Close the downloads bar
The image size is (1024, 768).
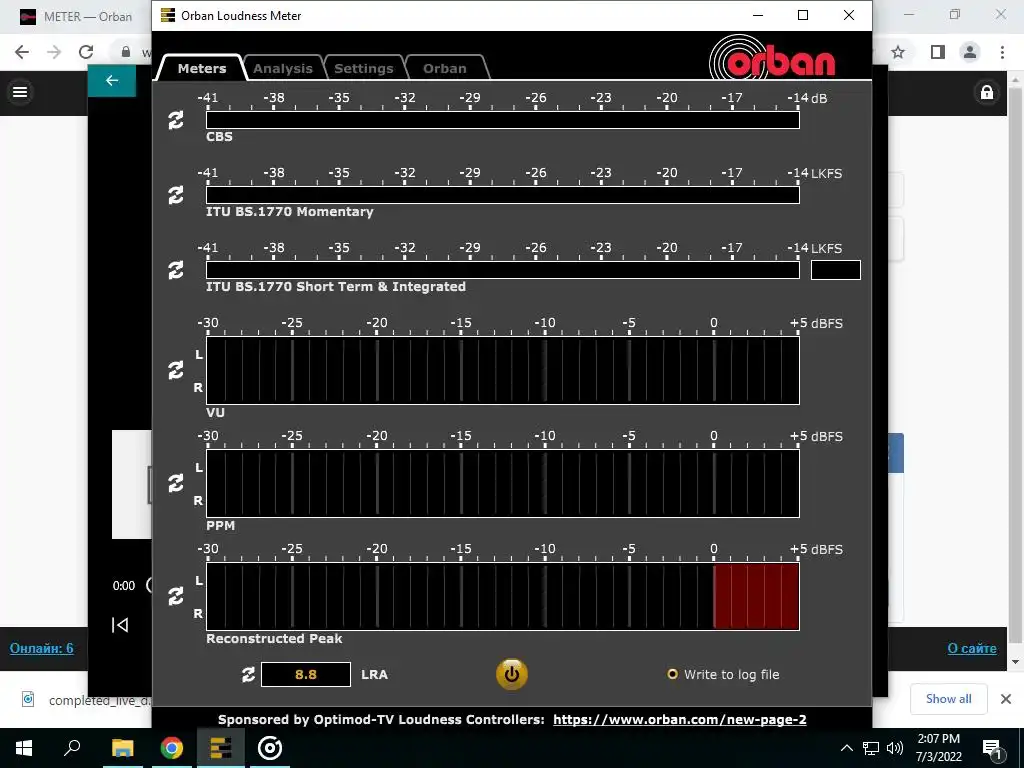[1006, 699]
